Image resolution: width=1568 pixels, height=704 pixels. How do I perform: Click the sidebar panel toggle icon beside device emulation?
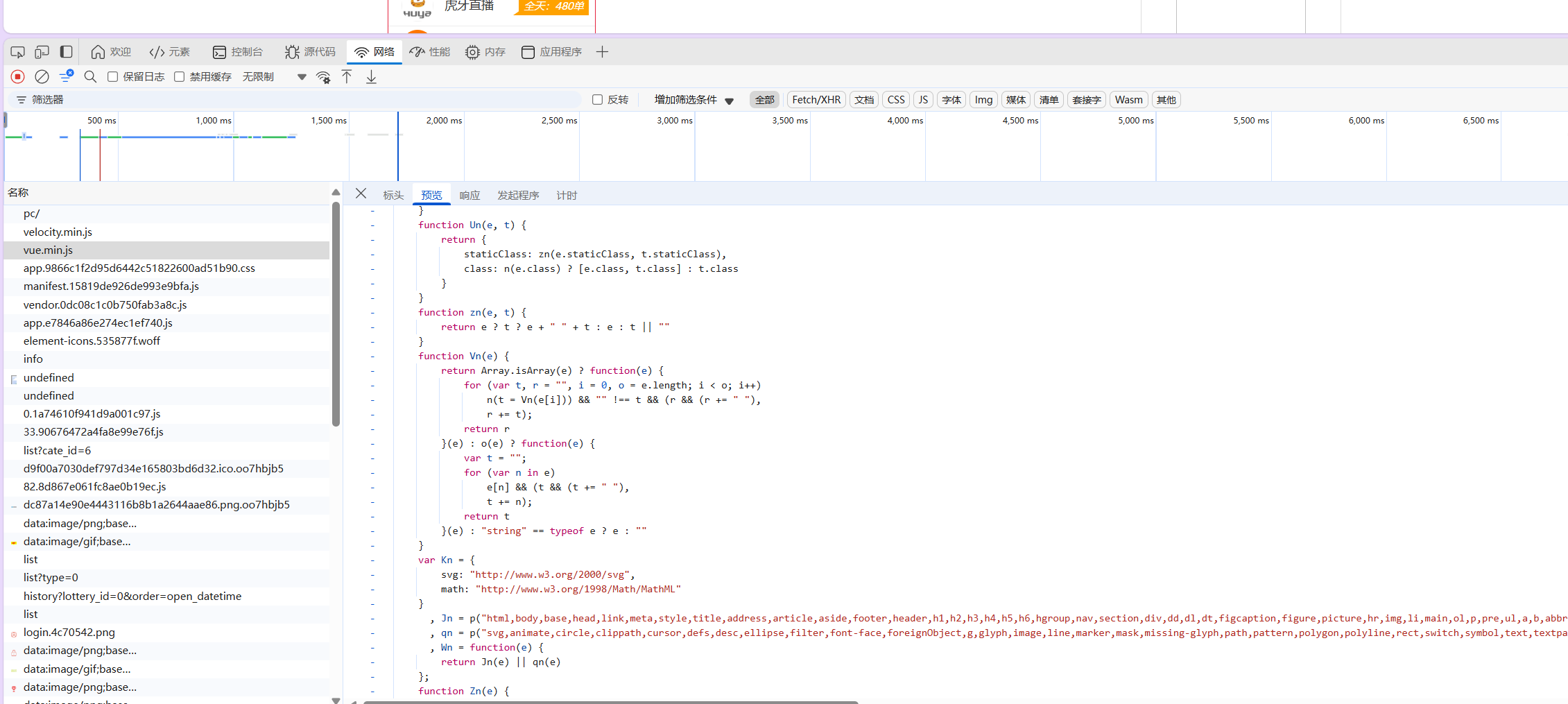click(67, 52)
